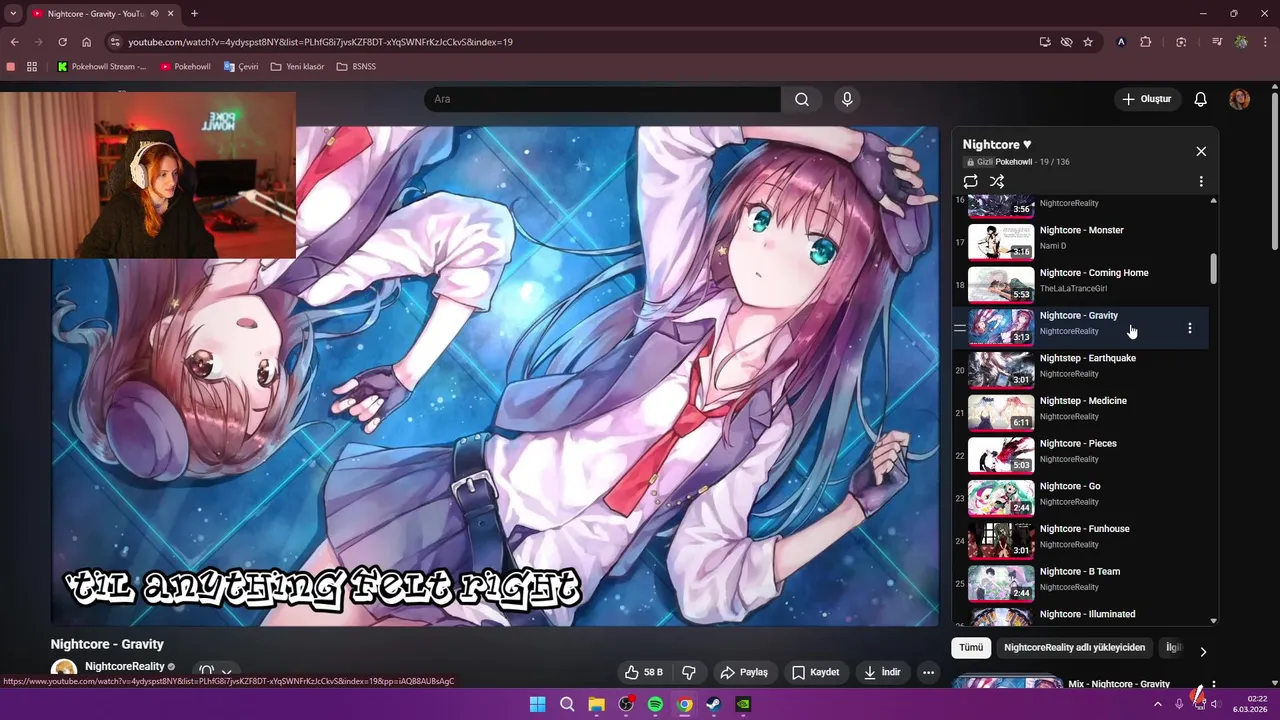Open the Pokehowll bookmark
This screenshot has height=720, width=1280.
tap(185, 67)
